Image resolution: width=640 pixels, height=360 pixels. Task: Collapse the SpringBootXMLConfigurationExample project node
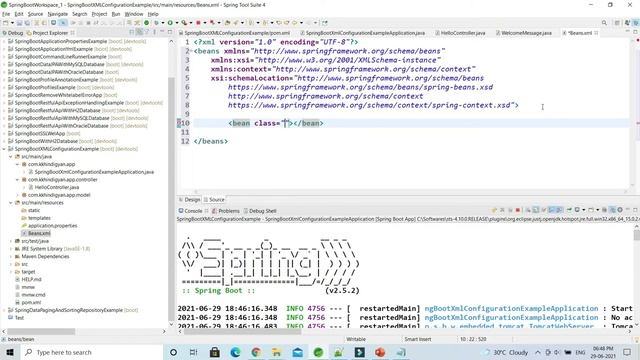coord(4,149)
